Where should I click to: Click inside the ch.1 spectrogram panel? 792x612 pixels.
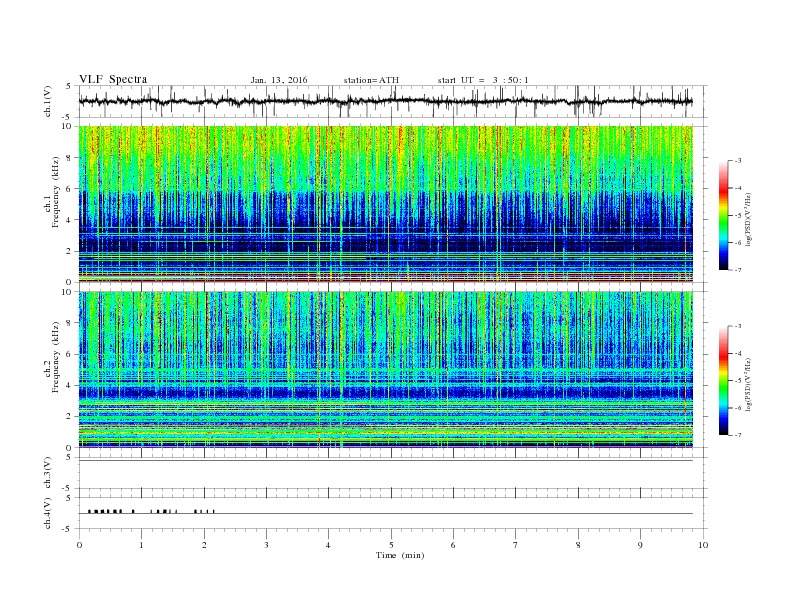click(x=386, y=204)
